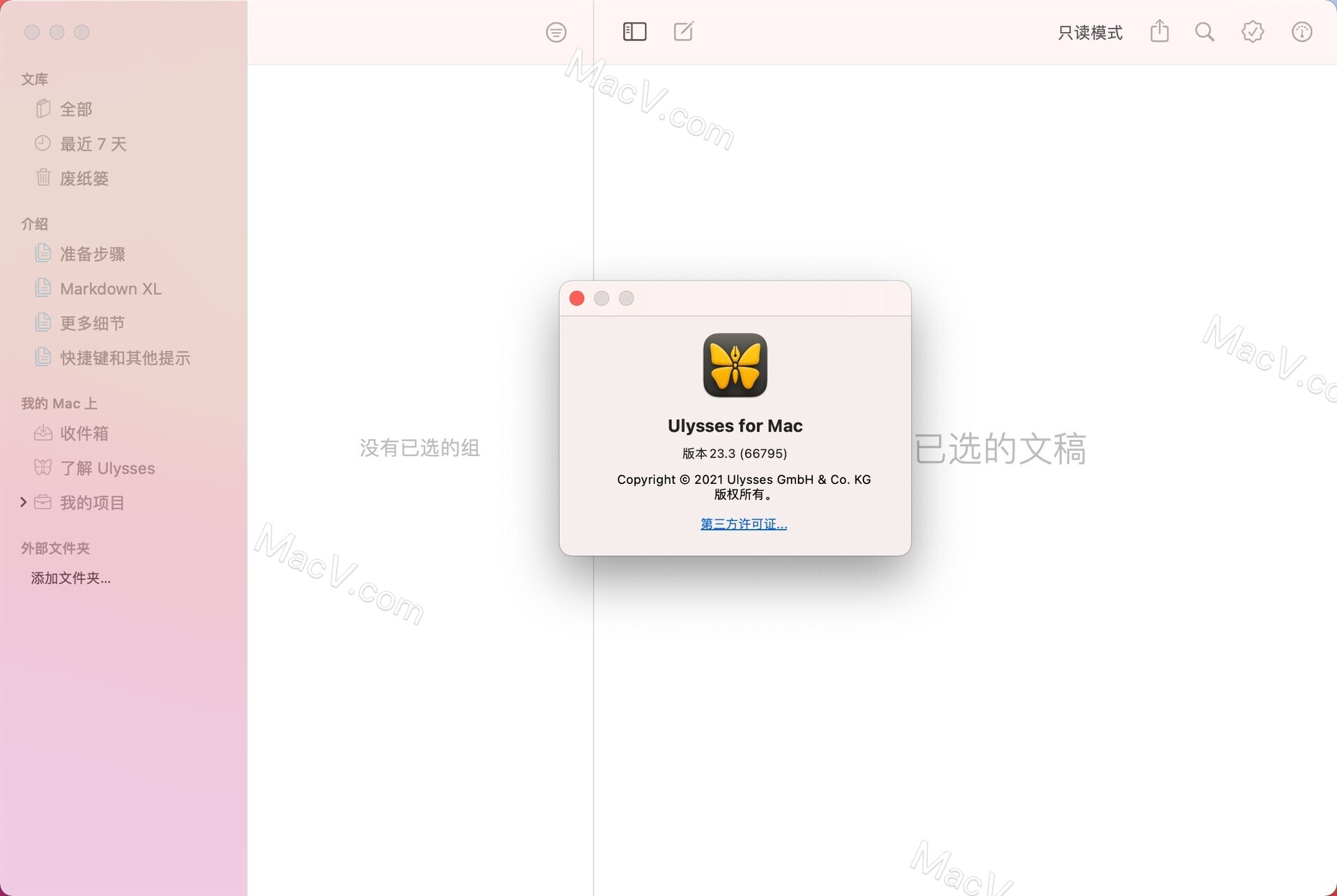Image resolution: width=1337 pixels, height=896 pixels.
Task: Click the new sheet compose icon
Action: coord(685,31)
